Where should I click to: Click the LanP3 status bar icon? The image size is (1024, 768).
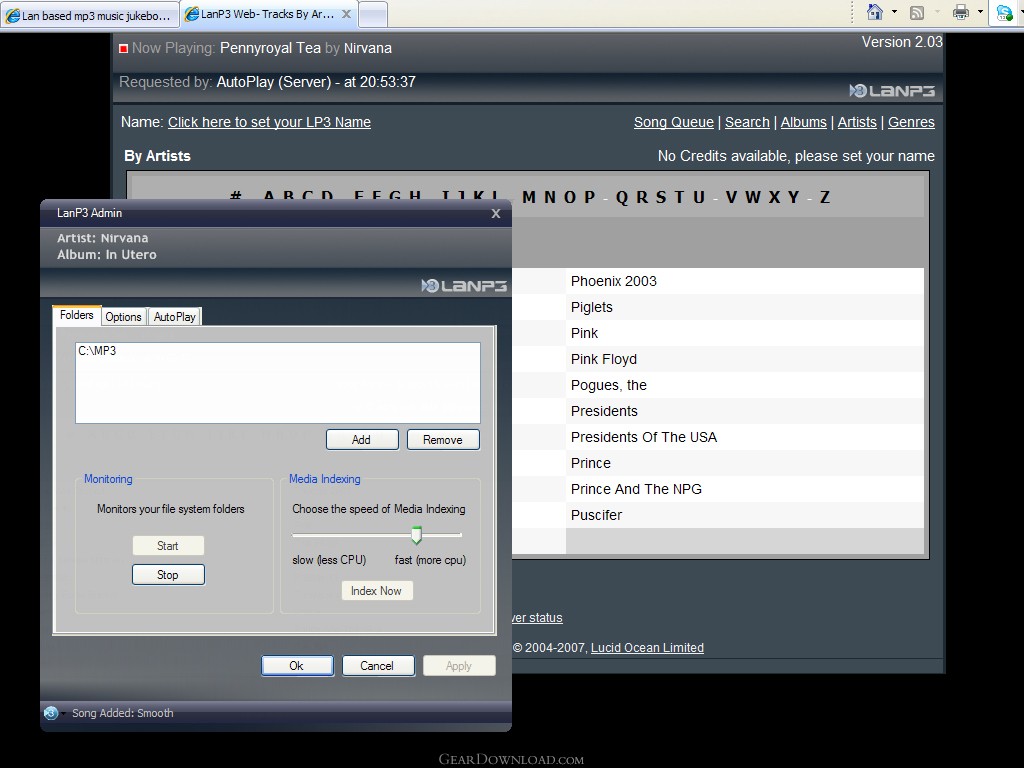[51, 713]
